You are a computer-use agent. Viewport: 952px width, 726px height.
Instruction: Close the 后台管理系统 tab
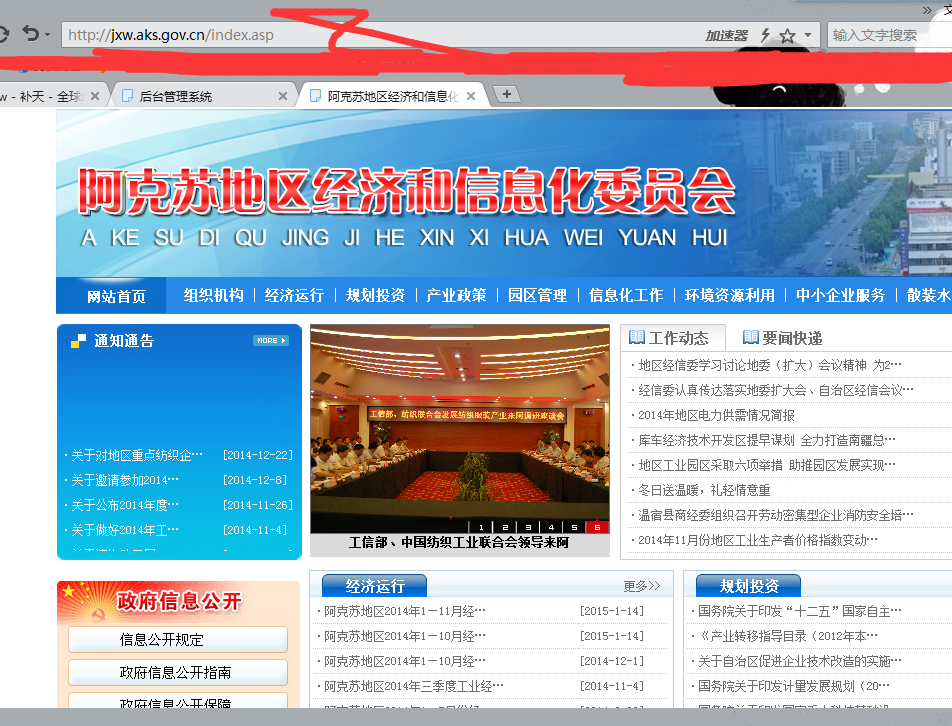pyautogui.click(x=282, y=96)
